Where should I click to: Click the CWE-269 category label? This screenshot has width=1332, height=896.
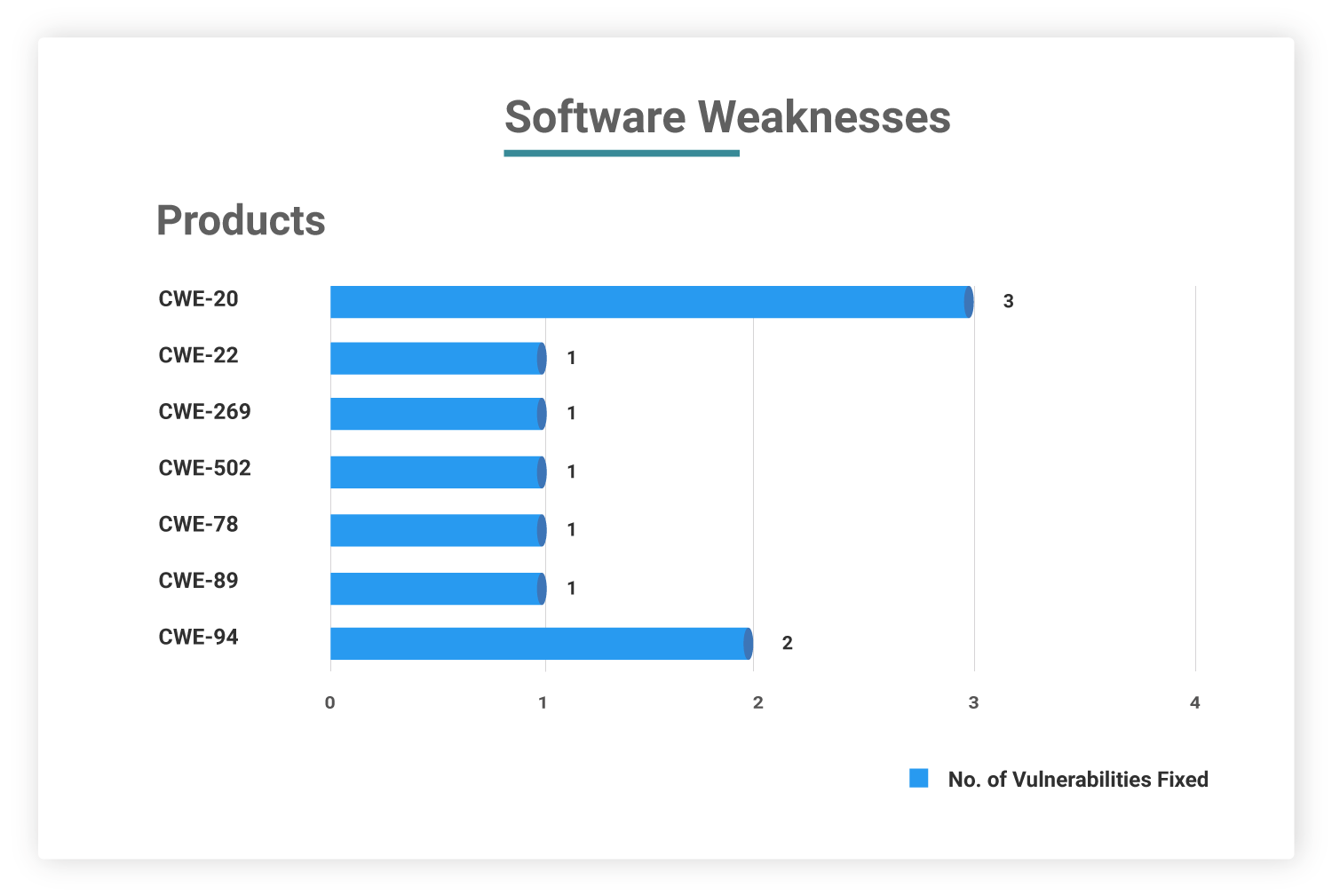click(204, 412)
